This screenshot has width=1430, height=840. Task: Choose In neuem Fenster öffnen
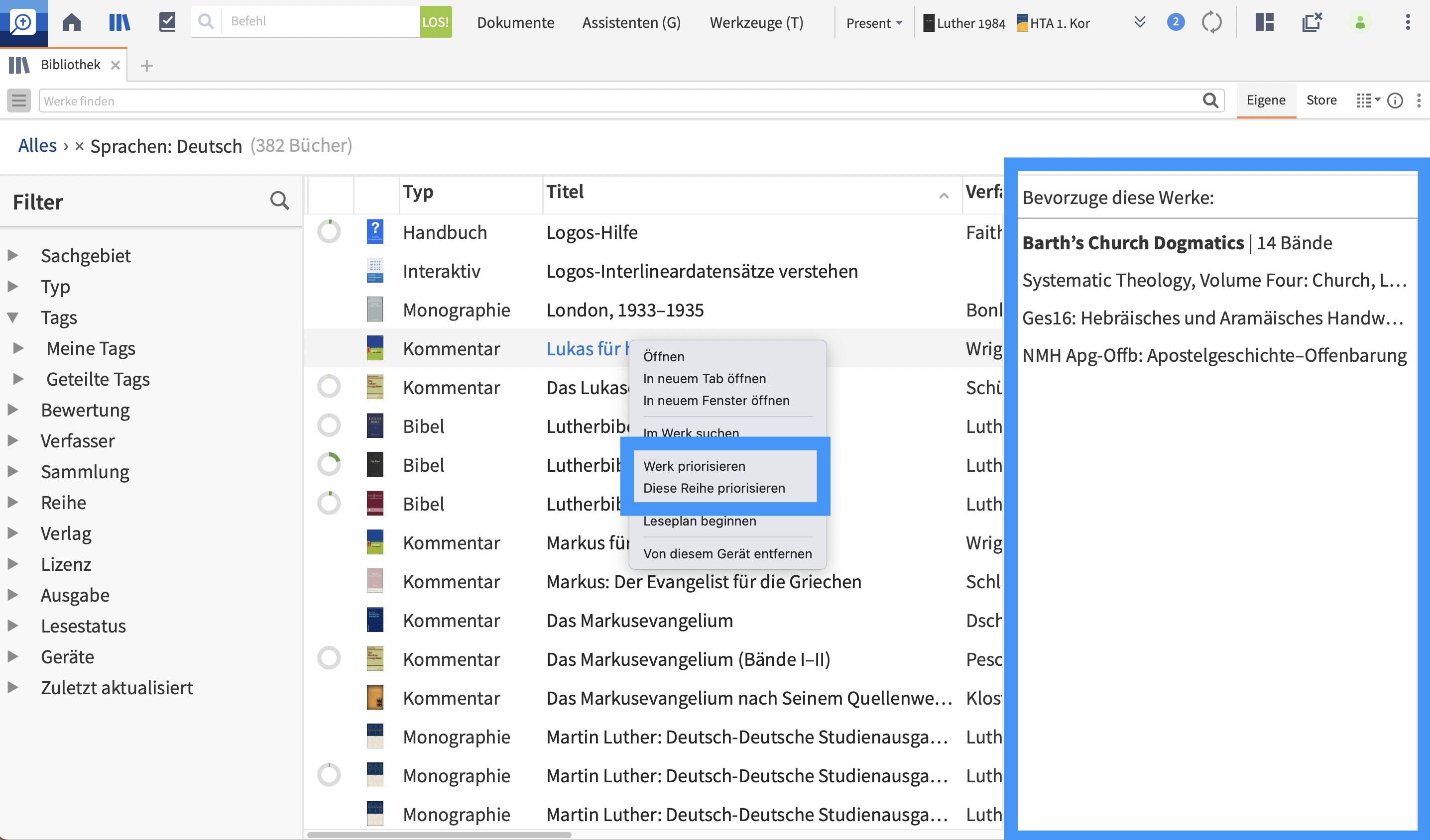[x=716, y=401]
